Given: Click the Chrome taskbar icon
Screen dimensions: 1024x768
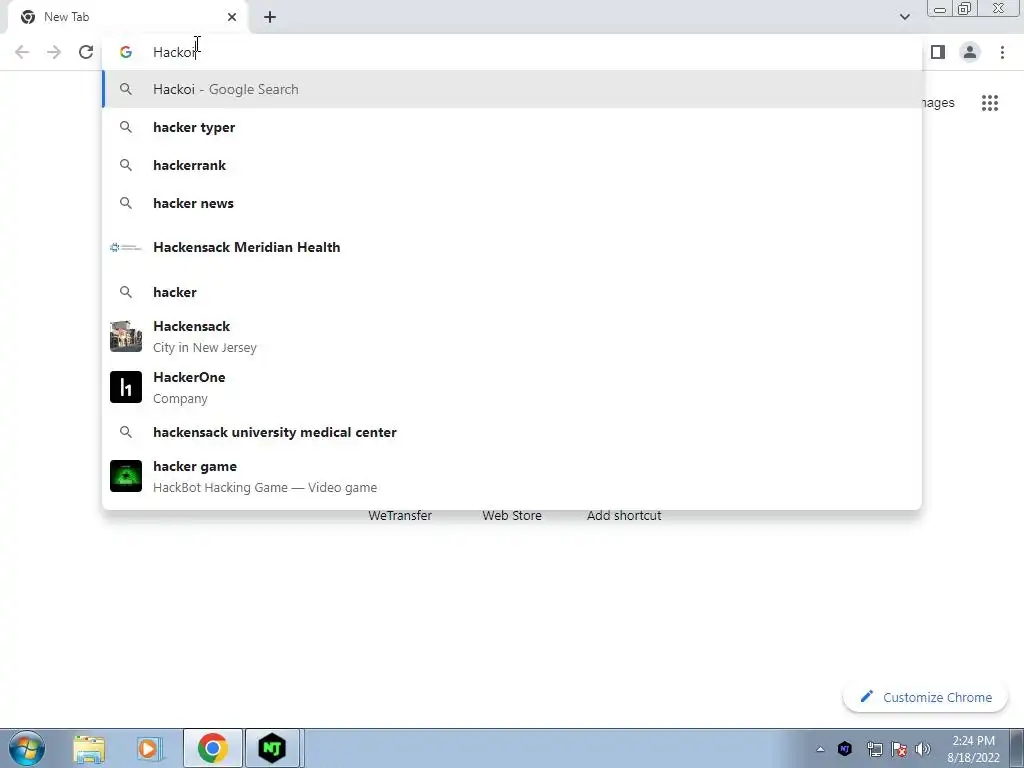Looking at the screenshot, I should point(212,748).
